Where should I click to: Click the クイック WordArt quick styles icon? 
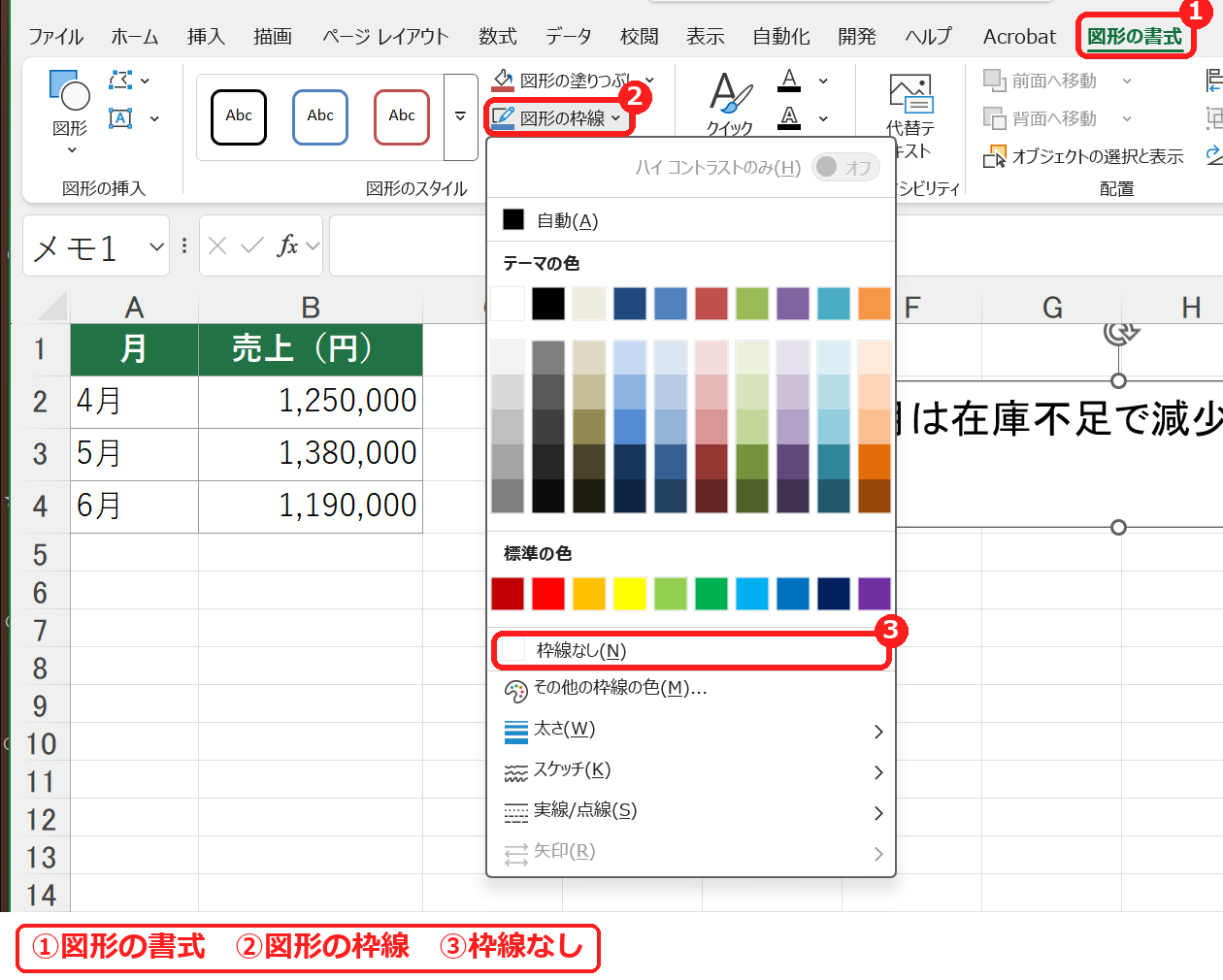pyautogui.click(x=730, y=103)
